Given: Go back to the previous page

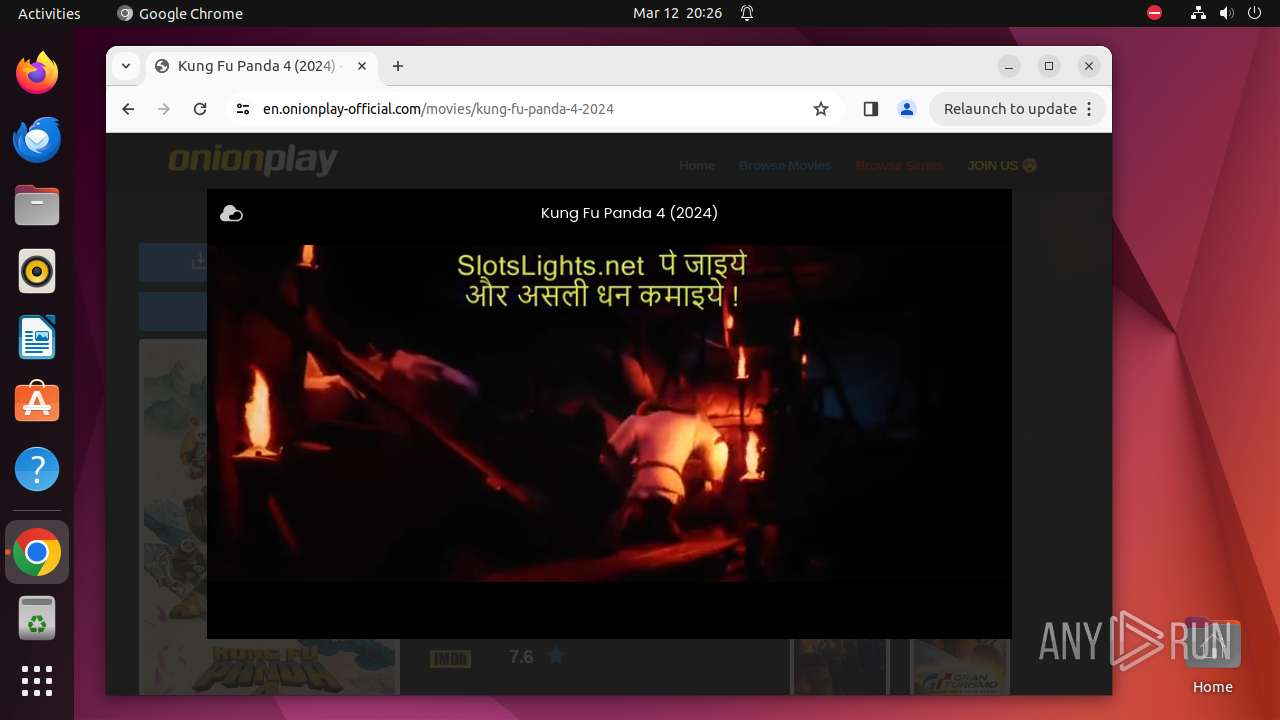Looking at the screenshot, I should (128, 109).
